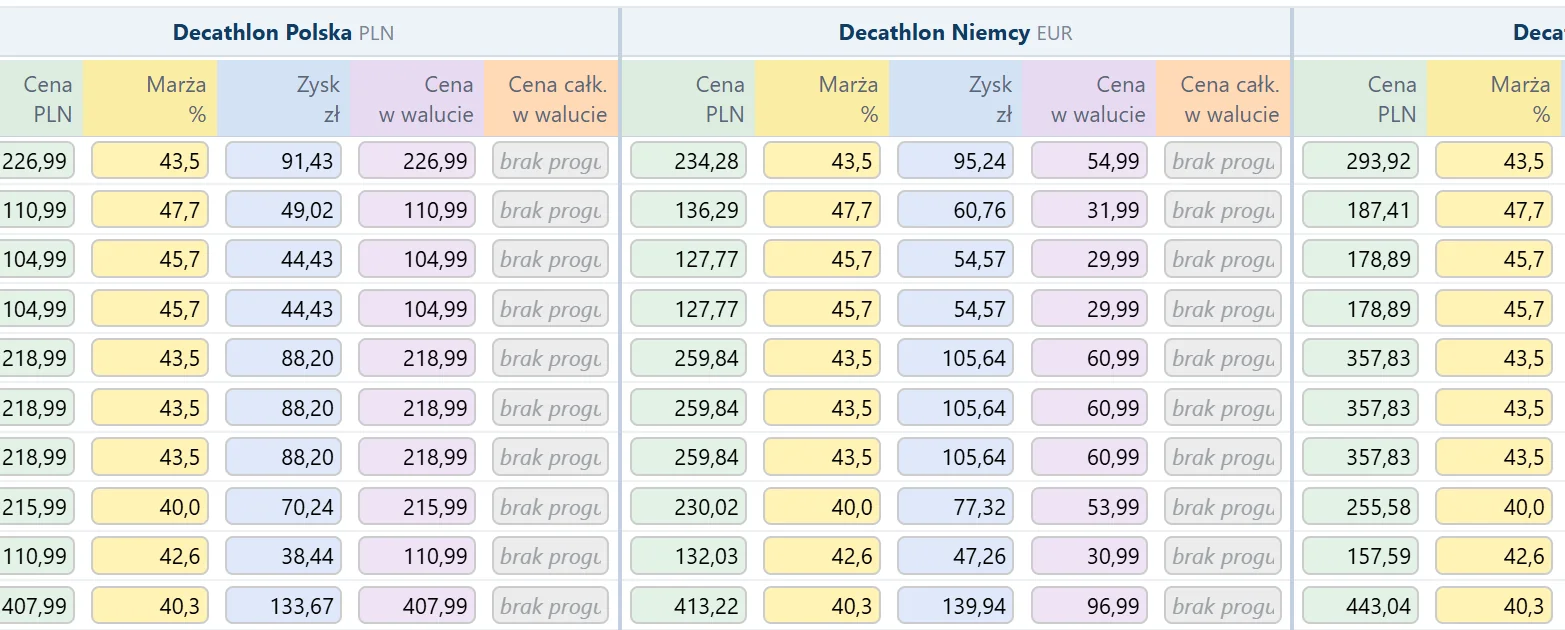Select Zysk zł column header under Decathlon Polska
The height and width of the screenshot is (630, 1565).
coord(284,99)
